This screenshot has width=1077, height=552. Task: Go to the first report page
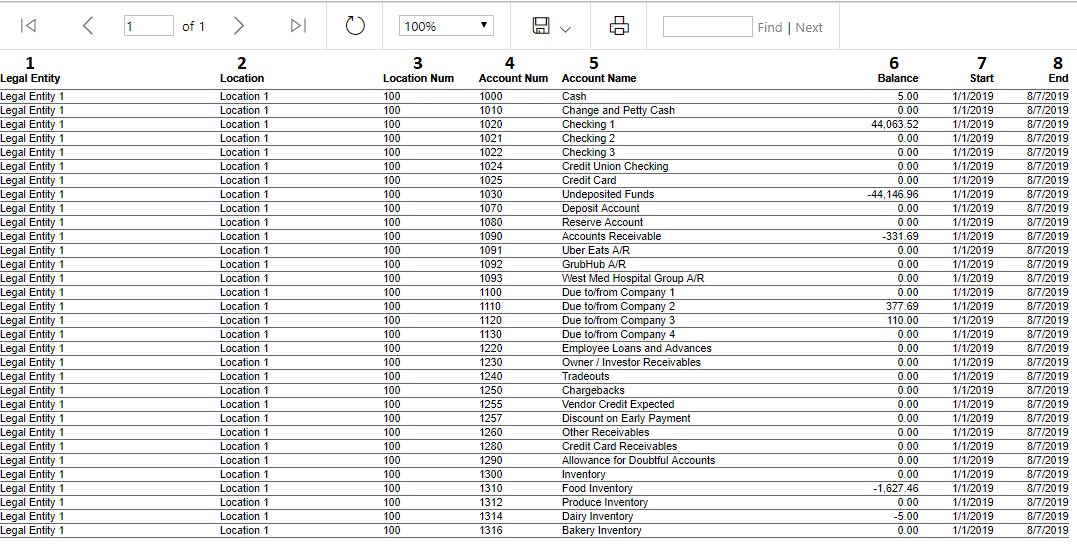tap(28, 26)
